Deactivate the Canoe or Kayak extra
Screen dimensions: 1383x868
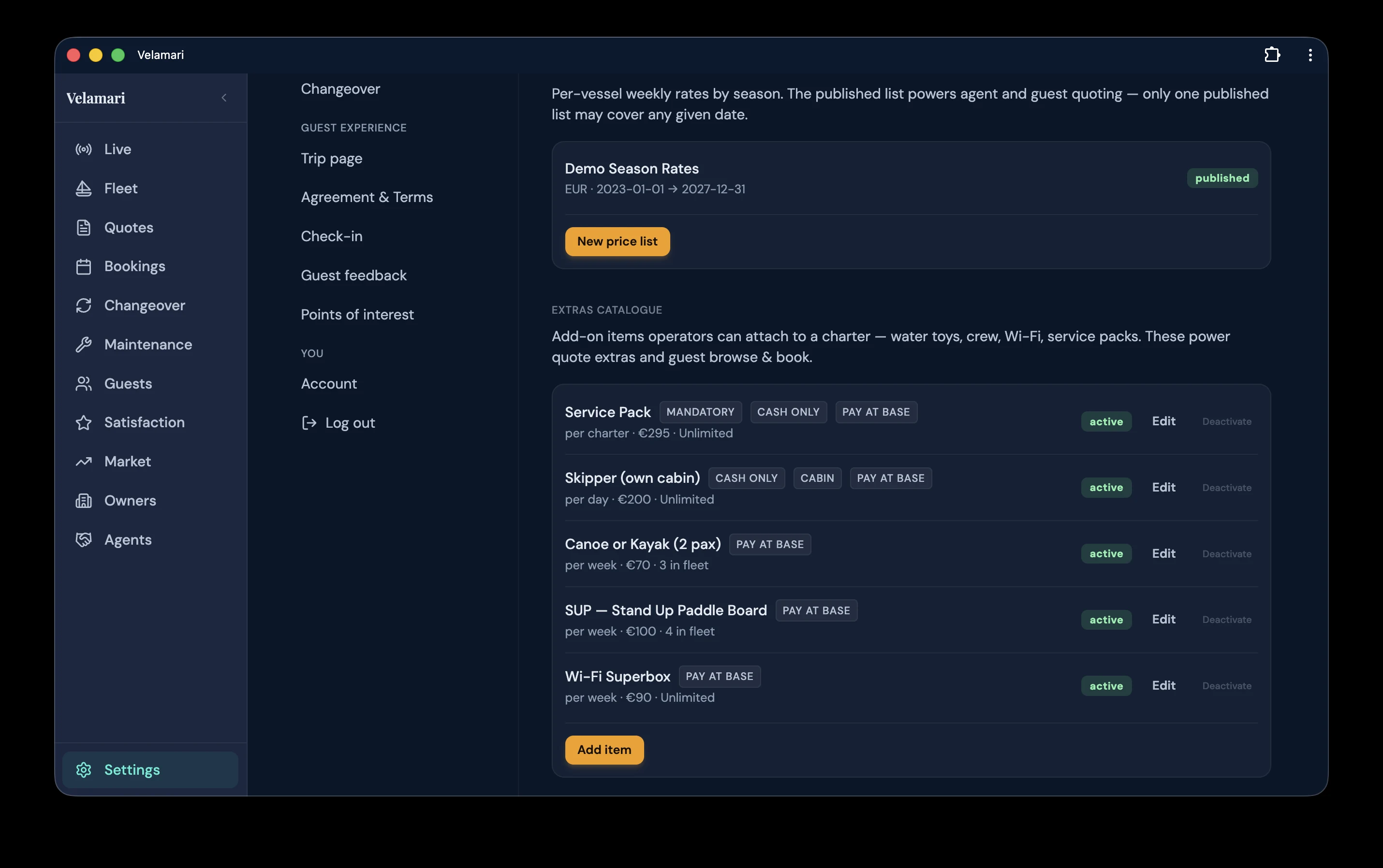point(1227,554)
